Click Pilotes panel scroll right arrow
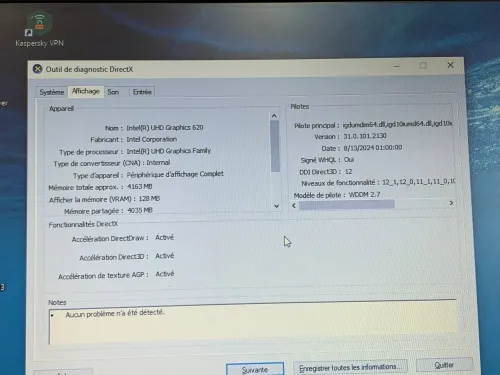The image size is (500, 375). pyautogui.click(x=451, y=203)
